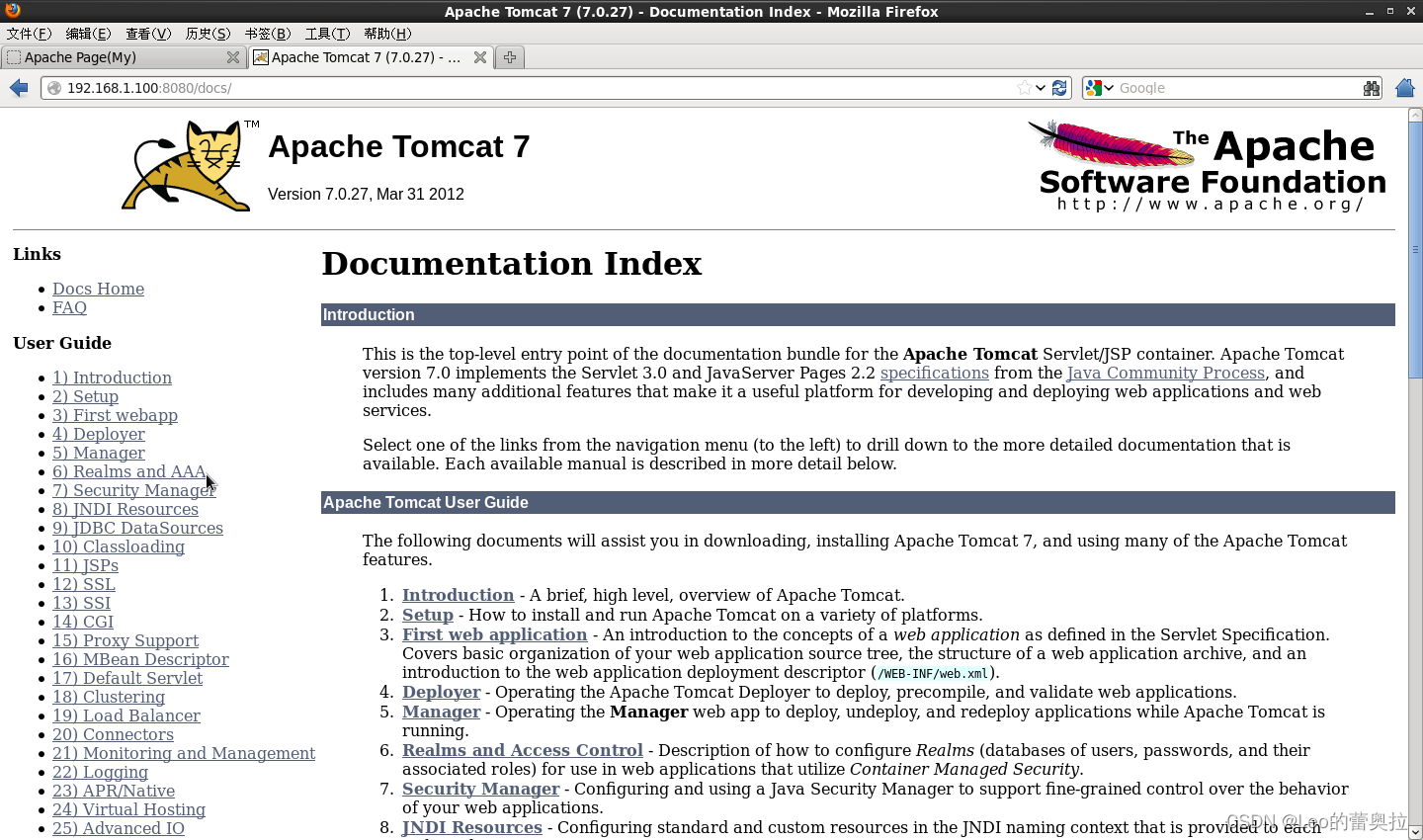Close the Apache Page(My) tab
This screenshot has height=840, width=1423.
(233, 57)
